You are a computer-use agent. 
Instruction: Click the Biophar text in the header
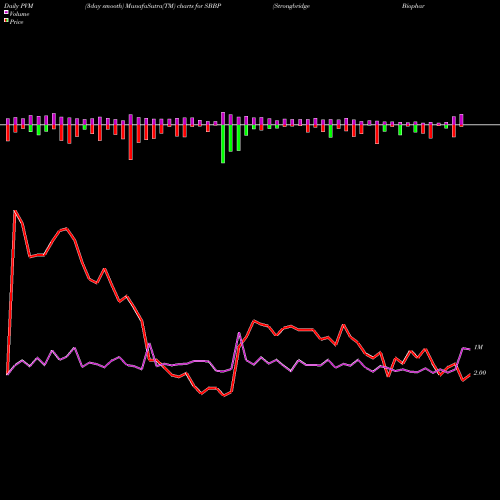[413, 6]
